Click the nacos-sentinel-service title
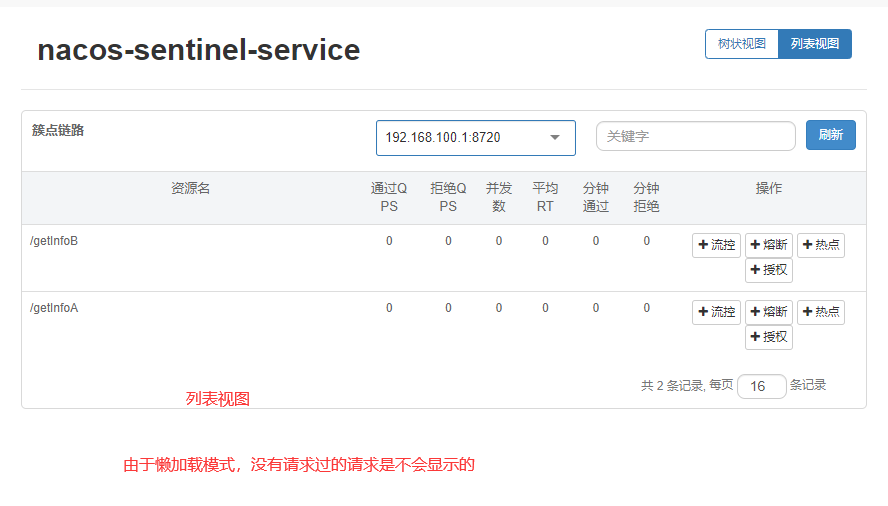Screen dimensions: 888x506 pos(199,50)
